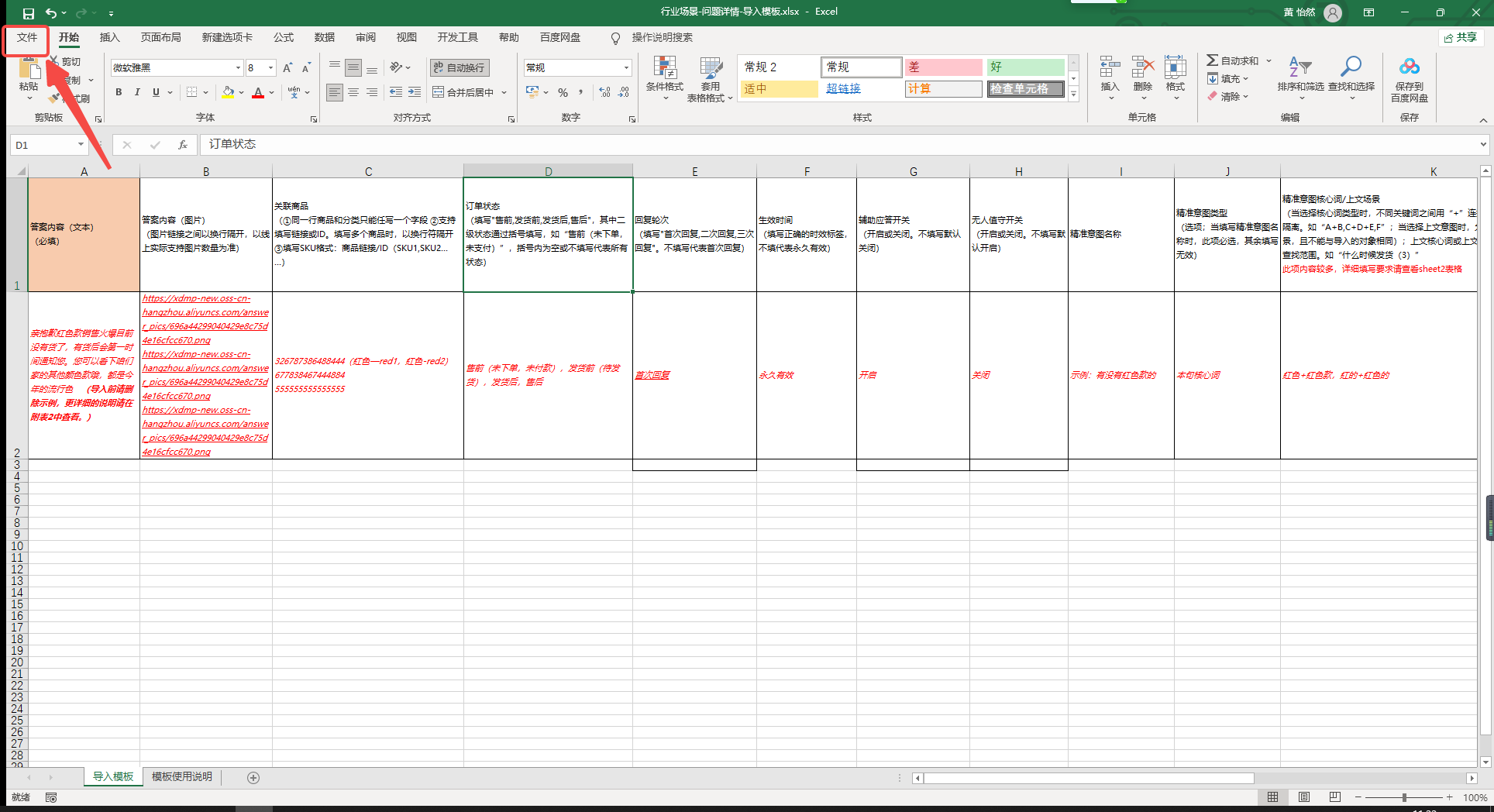Image resolution: width=1494 pixels, height=812 pixels.
Task: Toggle middle vertical alignment
Action: coord(353,68)
